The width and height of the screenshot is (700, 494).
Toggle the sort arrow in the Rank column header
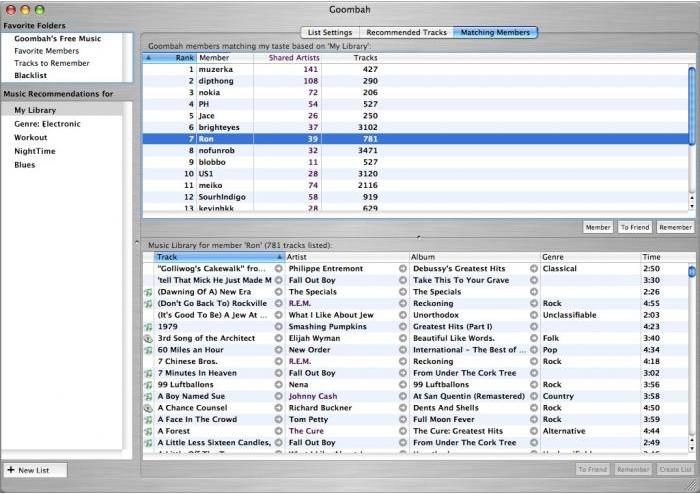[149, 58]
